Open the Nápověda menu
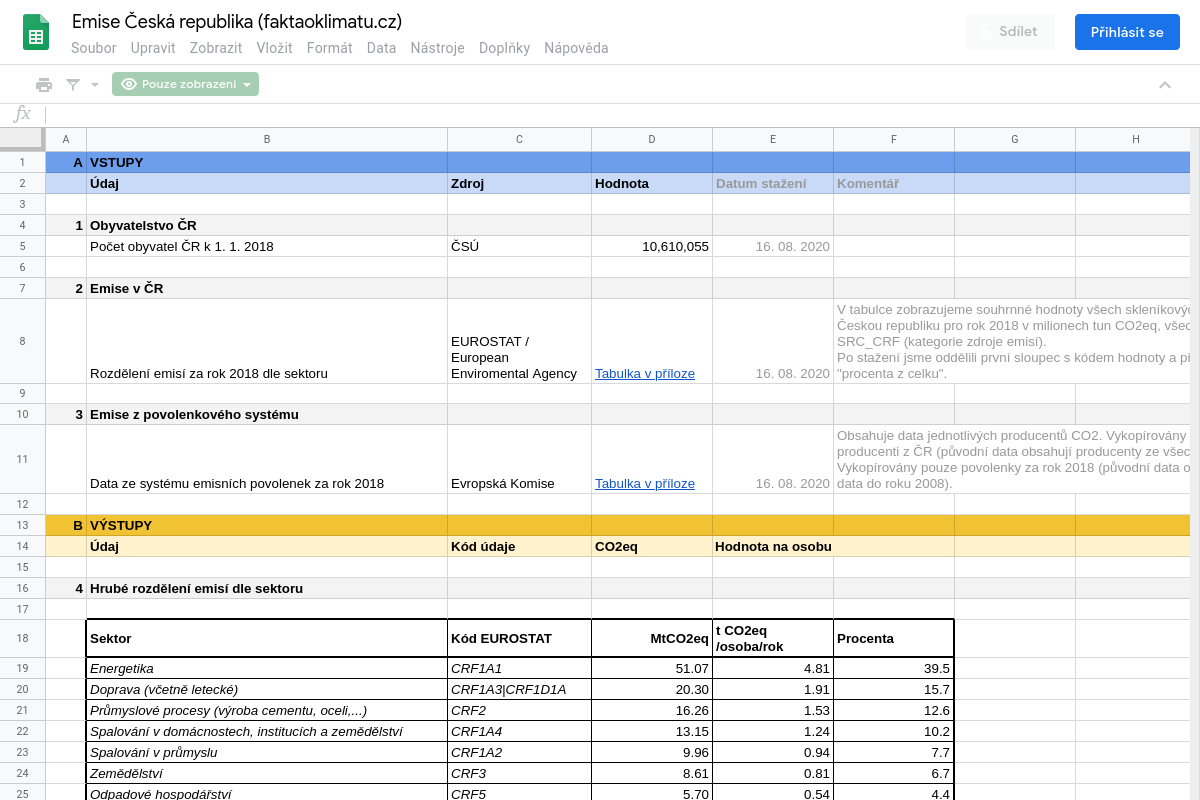The height and width of the screenshot is (800, 1200). click(x=576, y=48)
